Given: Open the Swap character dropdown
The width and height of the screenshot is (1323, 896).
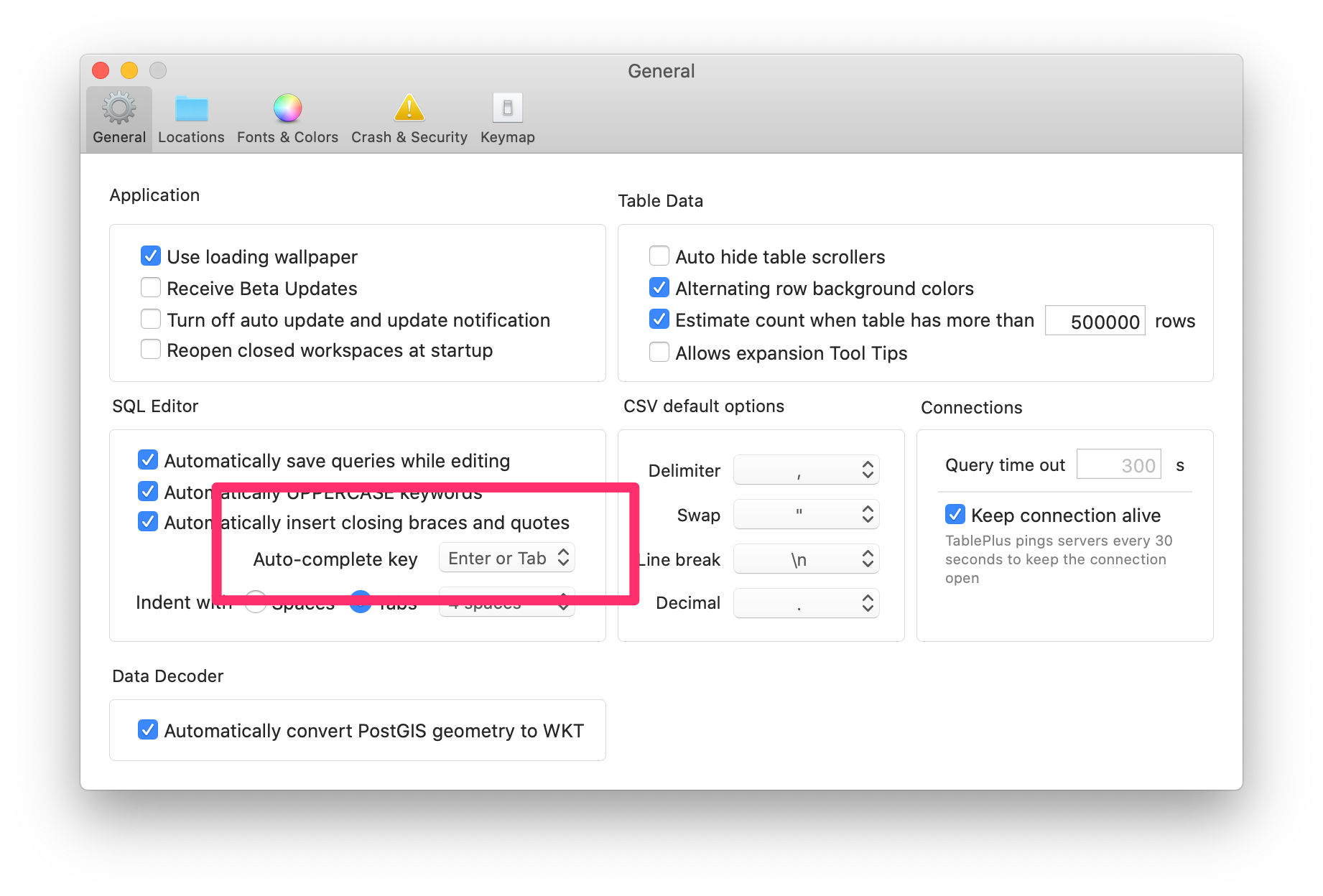Looking at the screenshot, I should point(806,514).
